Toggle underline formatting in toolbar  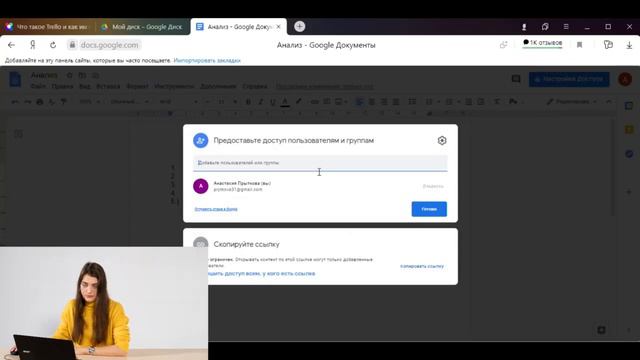point(273,102)
